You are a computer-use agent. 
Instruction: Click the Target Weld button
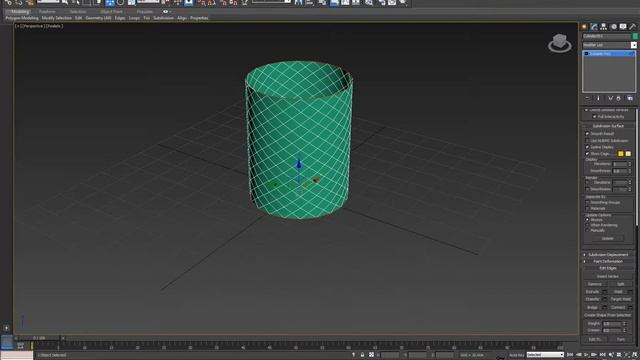pos(620,299)
